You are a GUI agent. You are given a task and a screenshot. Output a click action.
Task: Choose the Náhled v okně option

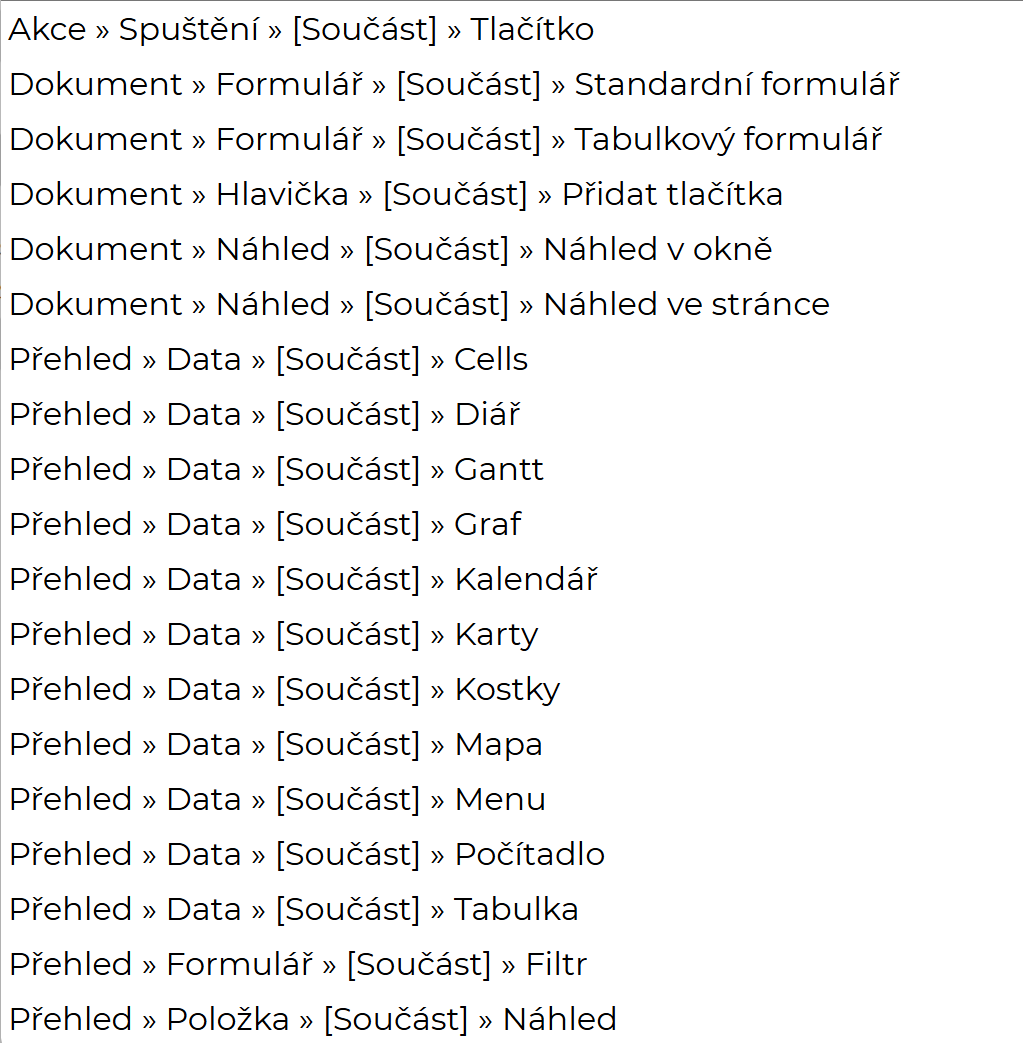pyautogui.click(x=390, y=250)
